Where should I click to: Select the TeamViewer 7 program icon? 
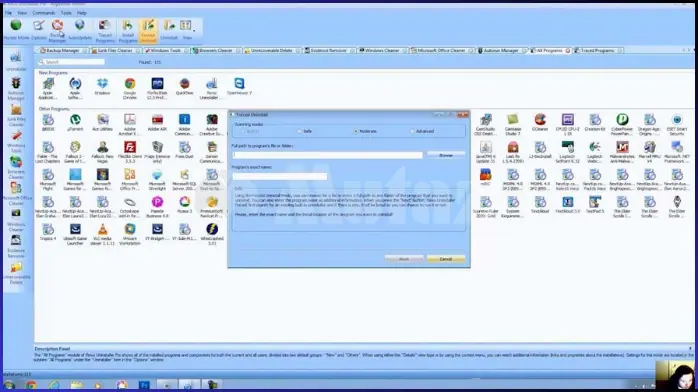[x=239, y=87]
